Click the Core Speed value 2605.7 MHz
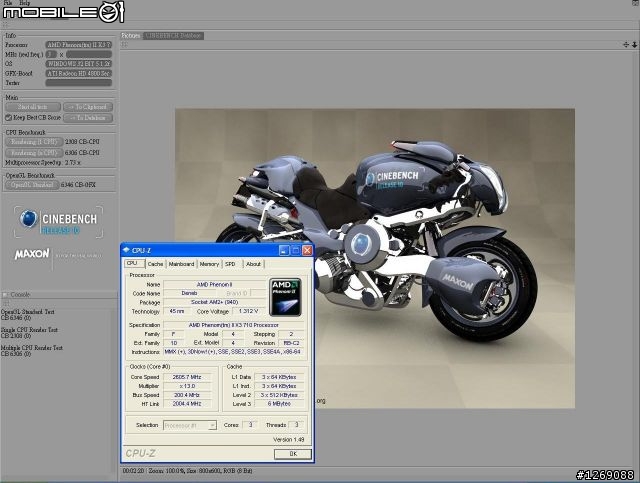The height and width of the screenshot is (483, 640). click(x=187, y=377)
